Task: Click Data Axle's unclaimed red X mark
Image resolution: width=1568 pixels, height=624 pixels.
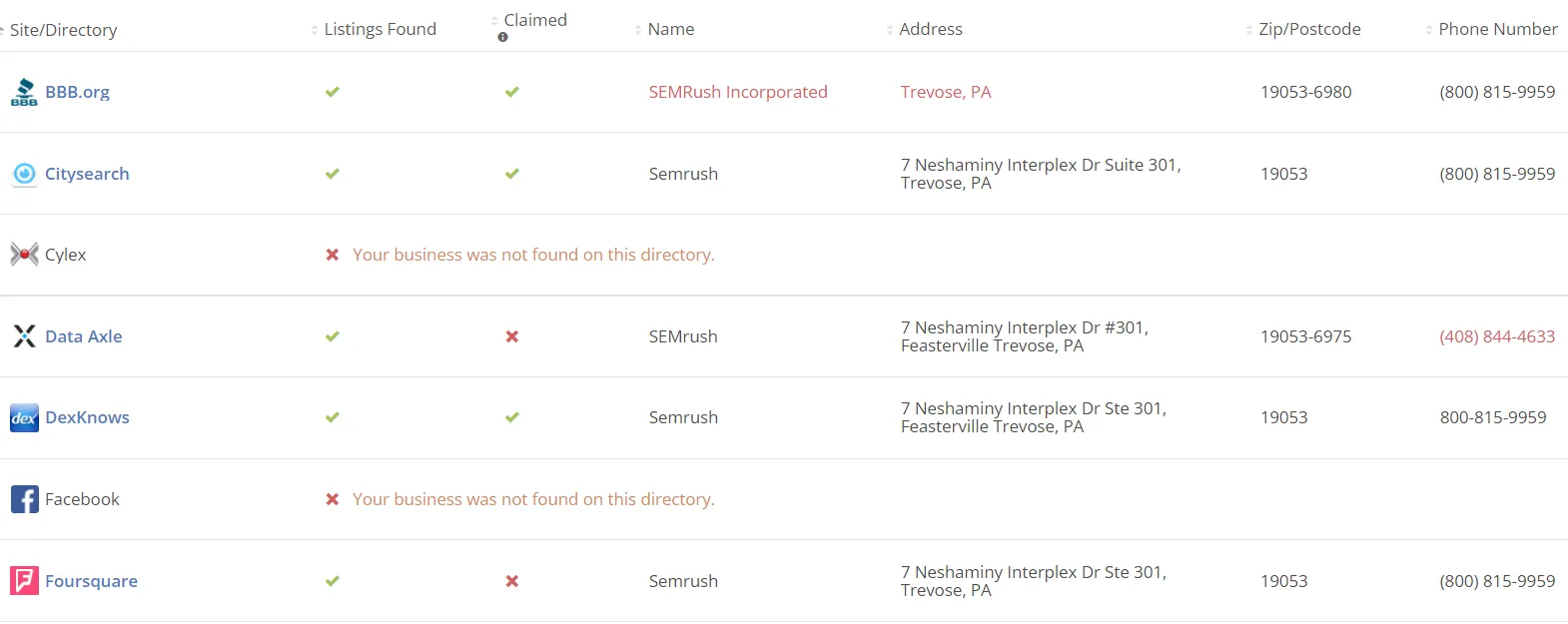Action: click(512, 336)
